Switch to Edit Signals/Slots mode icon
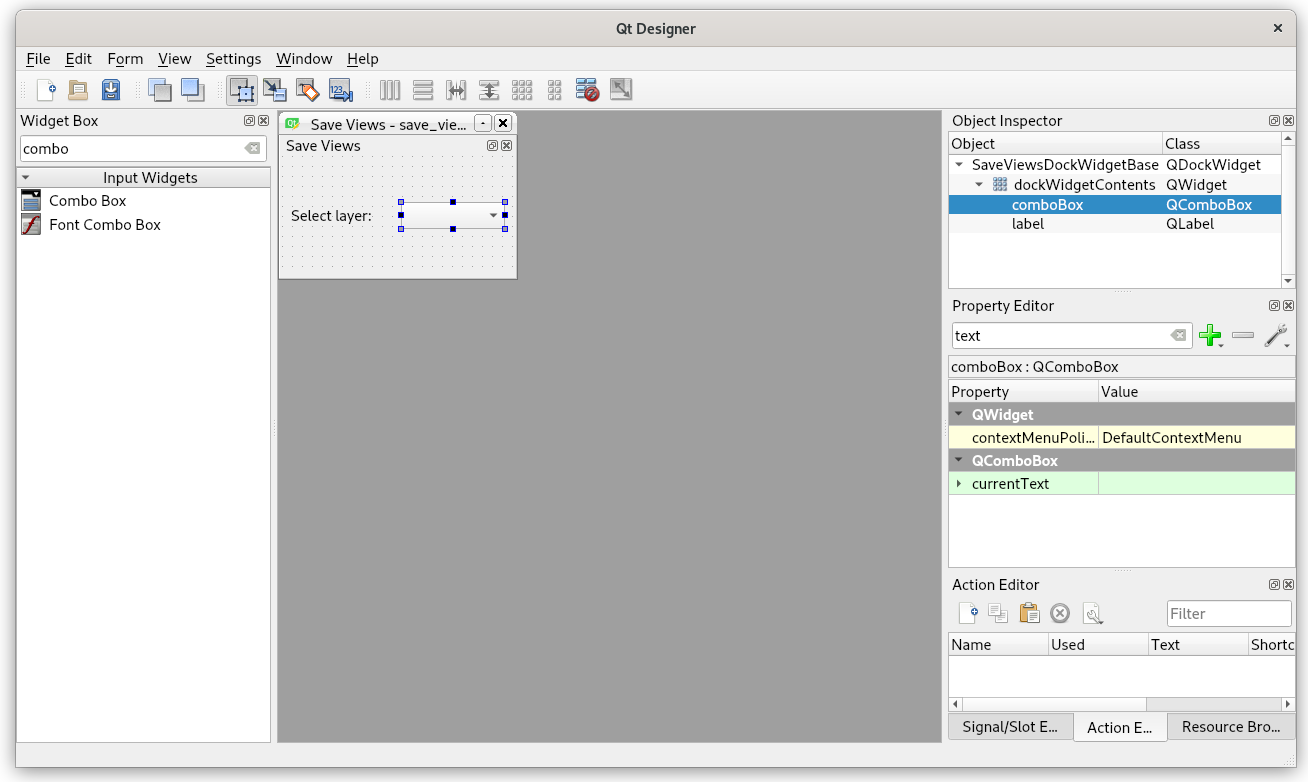The height and width of the screenshot is (782, 1308). click(x=275, y=90)
